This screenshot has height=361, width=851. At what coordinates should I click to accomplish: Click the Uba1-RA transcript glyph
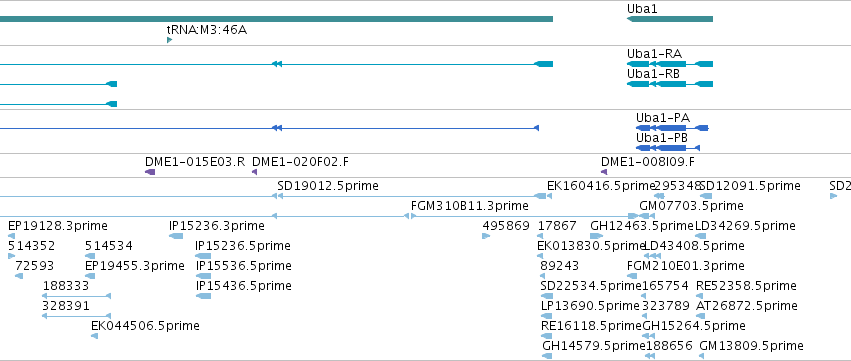670,64
